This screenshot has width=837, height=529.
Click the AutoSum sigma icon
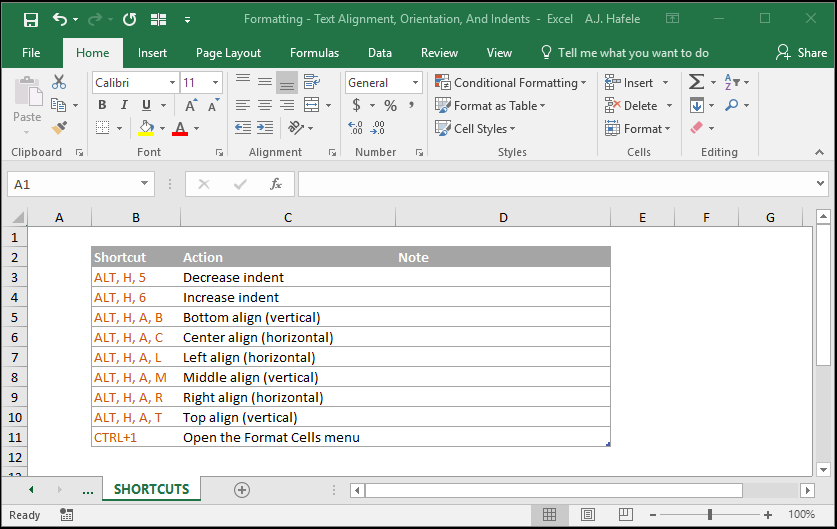pyautogui.click(x=696, y=82)
